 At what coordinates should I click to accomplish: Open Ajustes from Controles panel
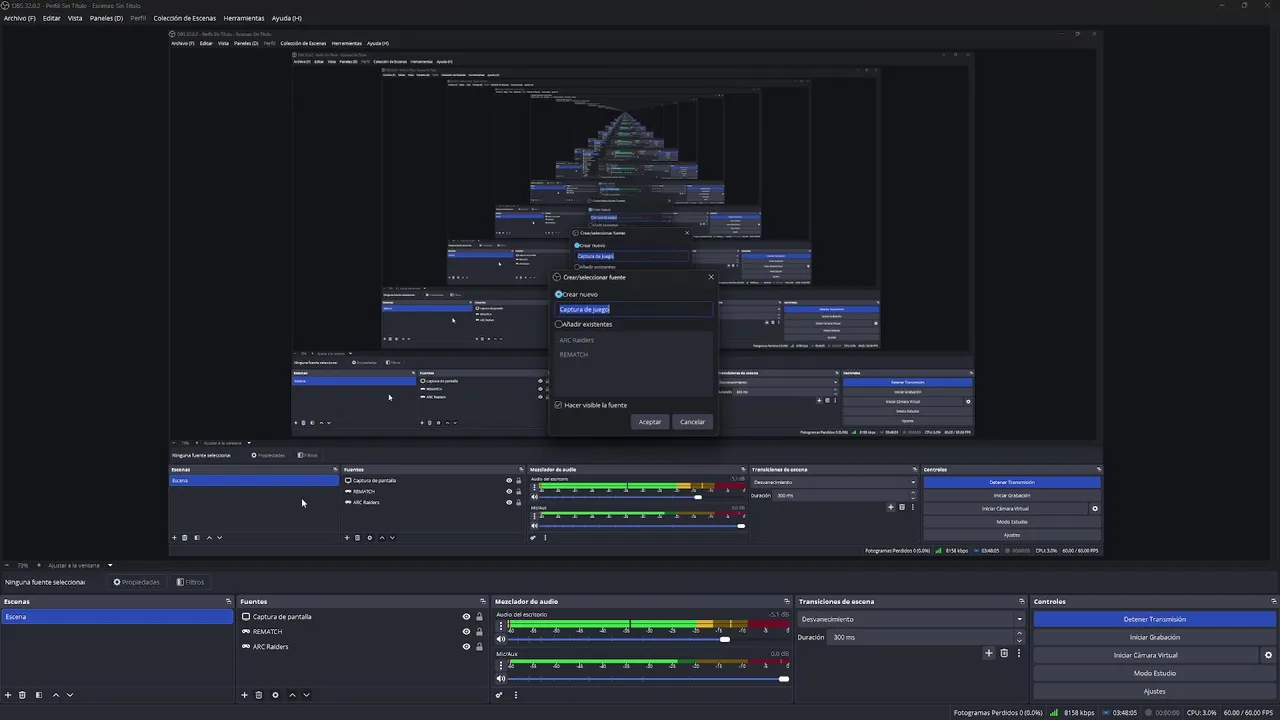[x=1154, y=691]
